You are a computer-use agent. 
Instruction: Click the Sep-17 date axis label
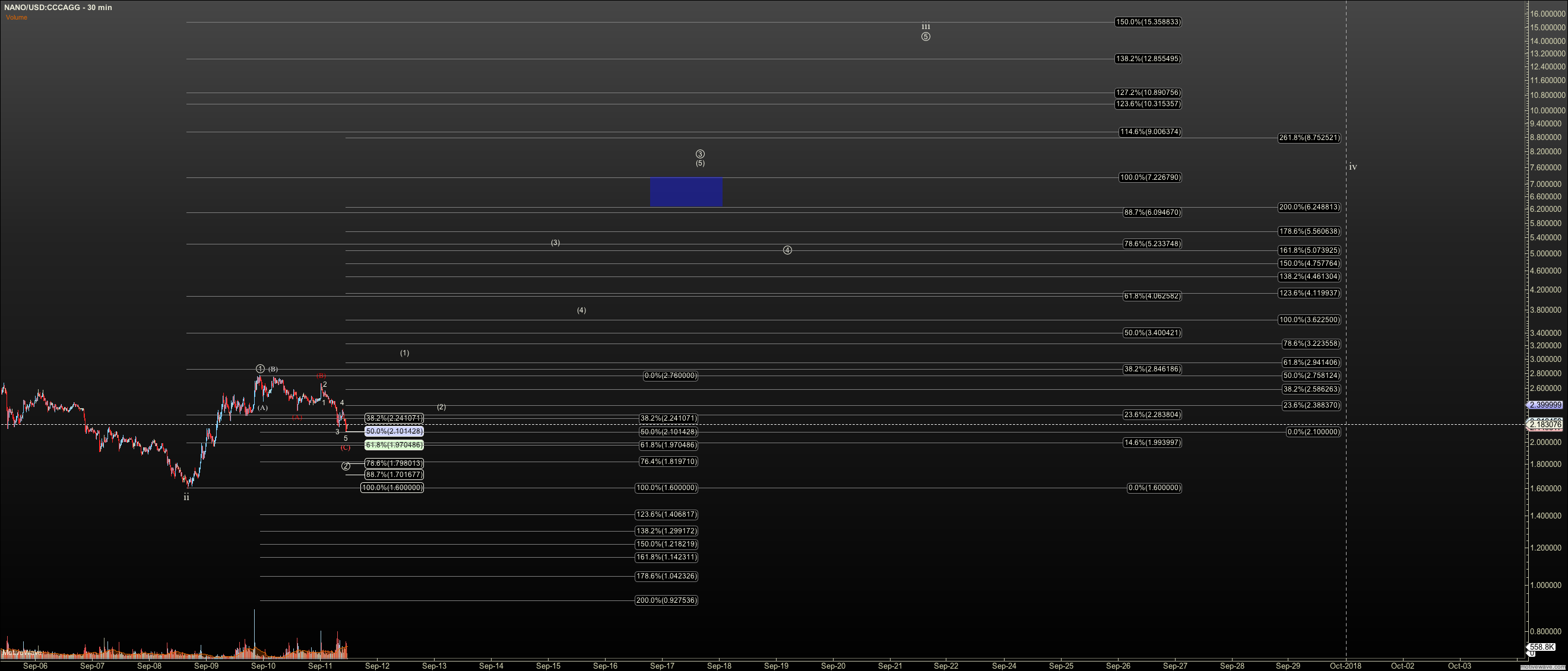pyautogui.click(x=661, y=666)
